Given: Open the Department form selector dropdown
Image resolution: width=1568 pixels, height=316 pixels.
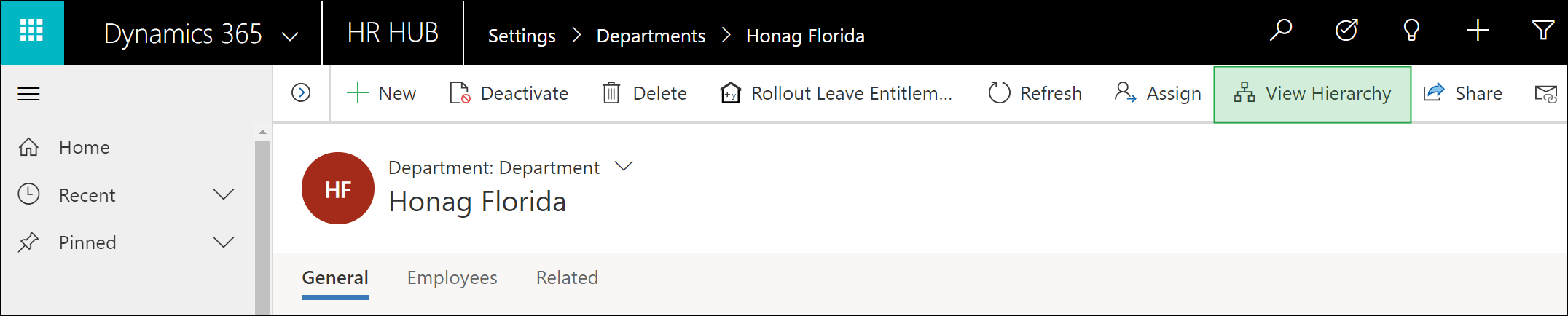Looking at the screenshot, I should pos(624,167).
